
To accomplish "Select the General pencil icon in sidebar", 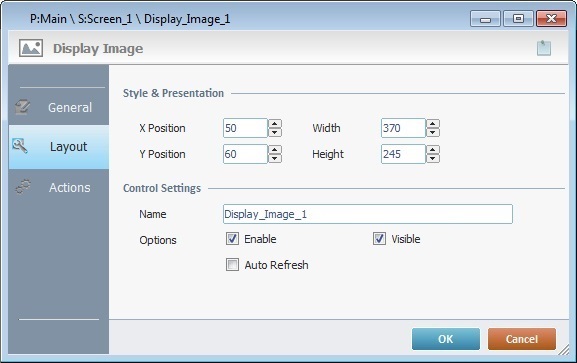I will 22,108.
